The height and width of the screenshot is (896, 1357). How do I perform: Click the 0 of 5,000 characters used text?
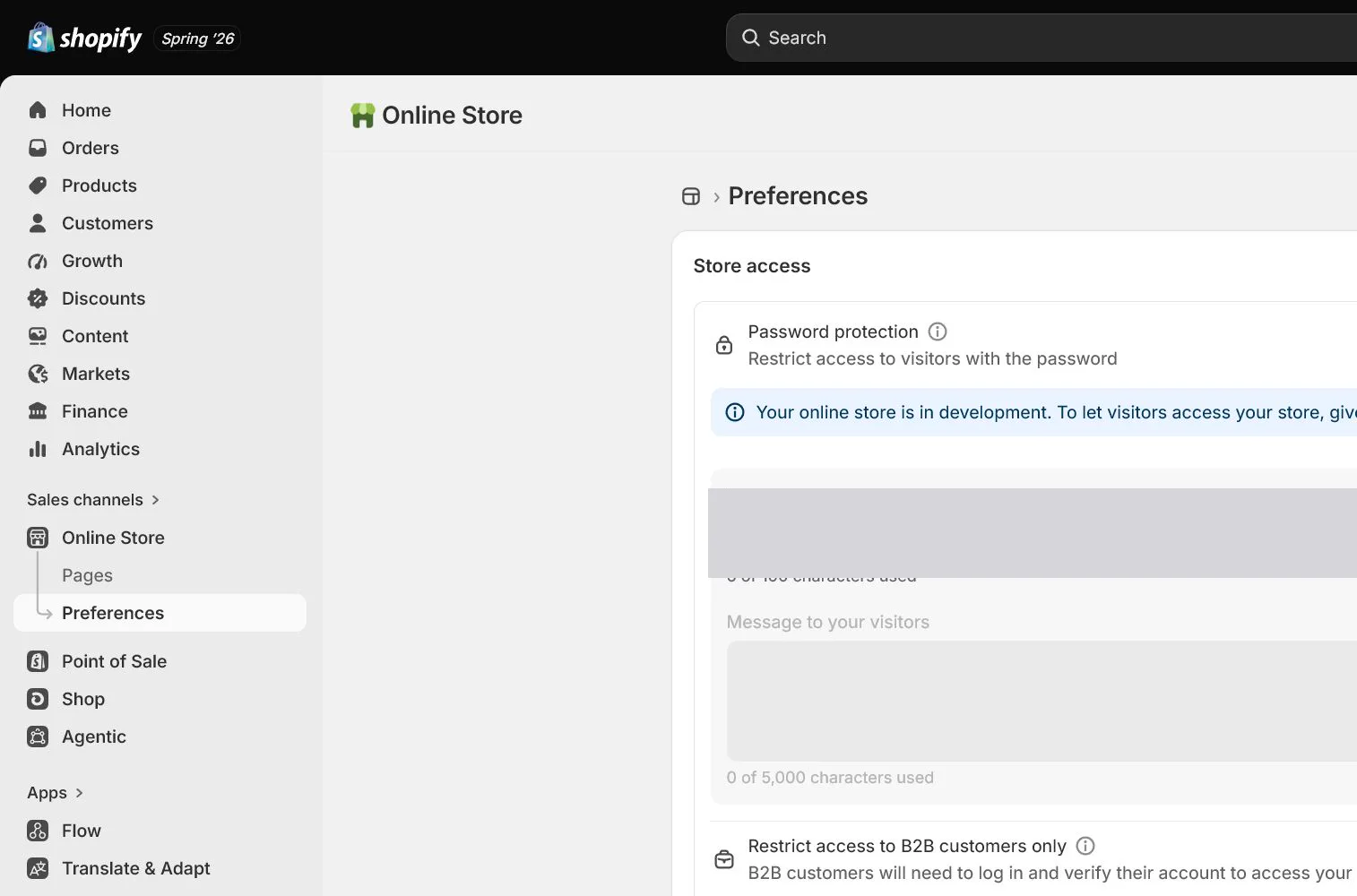pos(830,778)
